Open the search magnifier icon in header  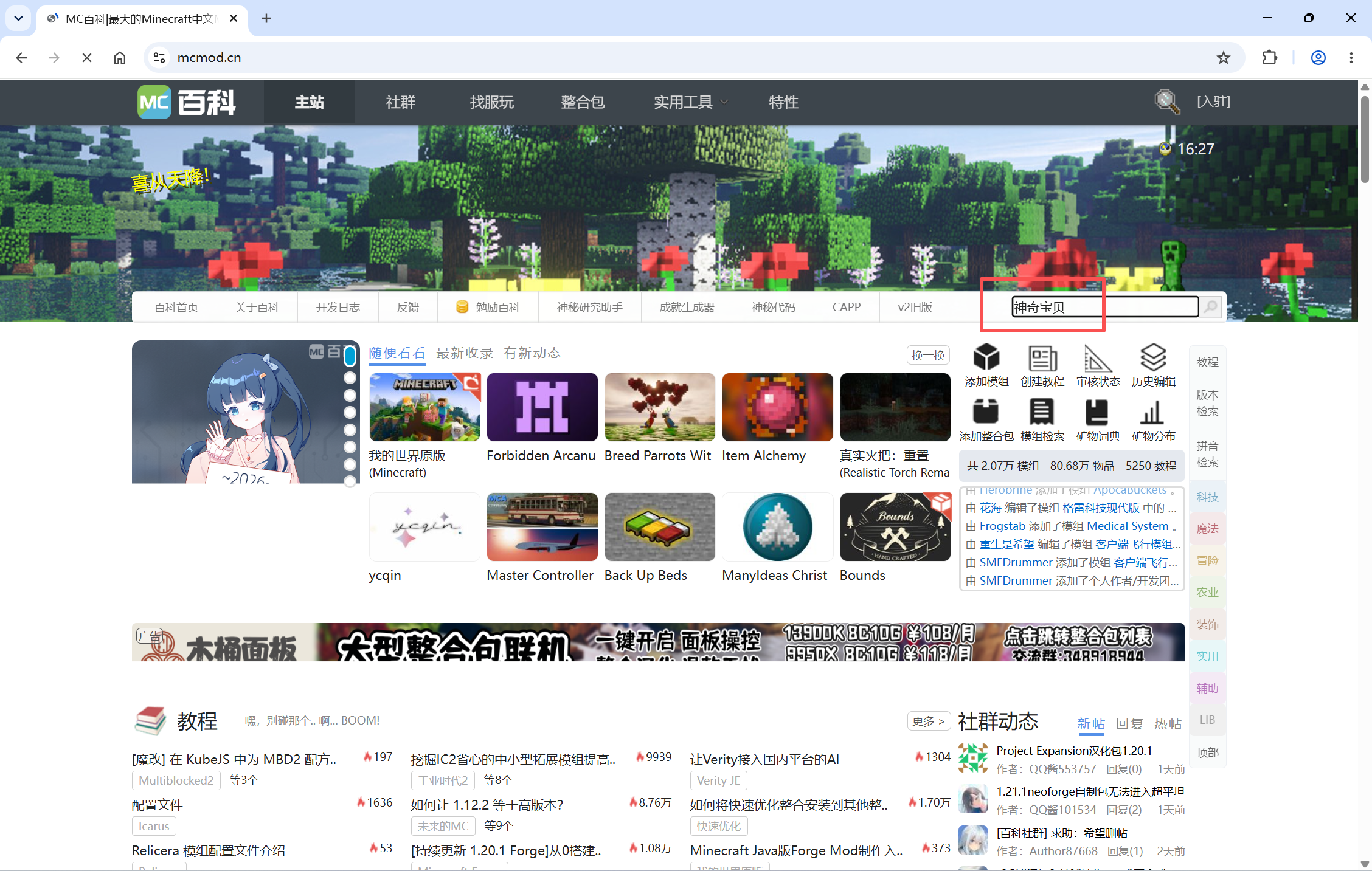click(x=1167, y=102)
